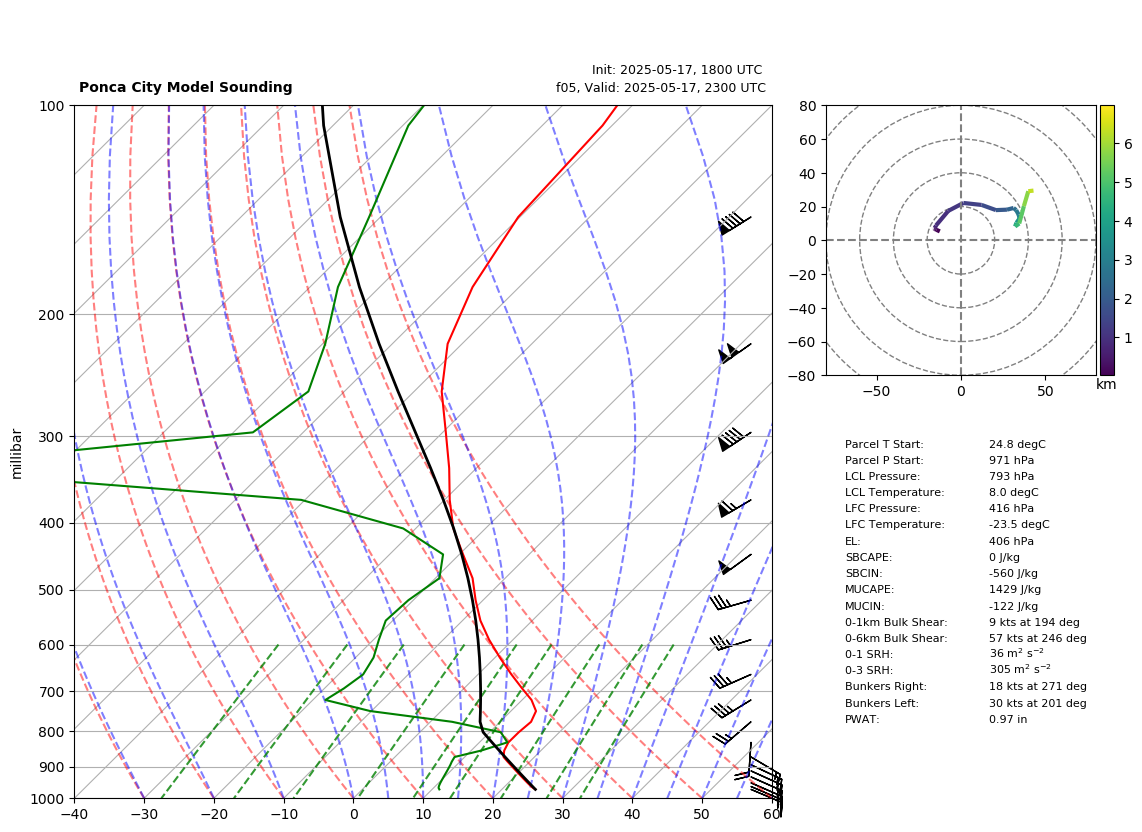Click the 900 pressure tick label
Screen dimensions: 1142x832
[x=52, y=767]
